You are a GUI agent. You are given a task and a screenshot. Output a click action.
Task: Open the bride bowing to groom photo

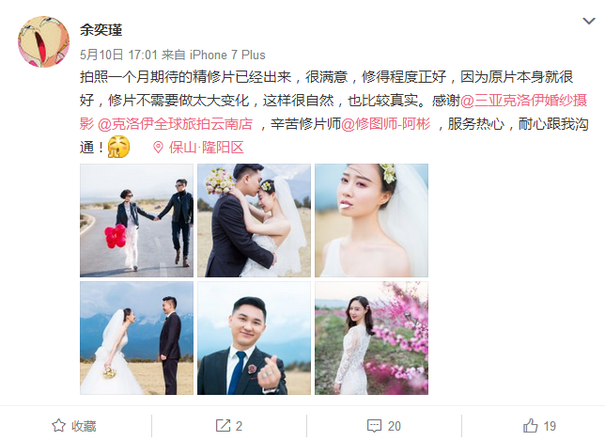point(137,338)
